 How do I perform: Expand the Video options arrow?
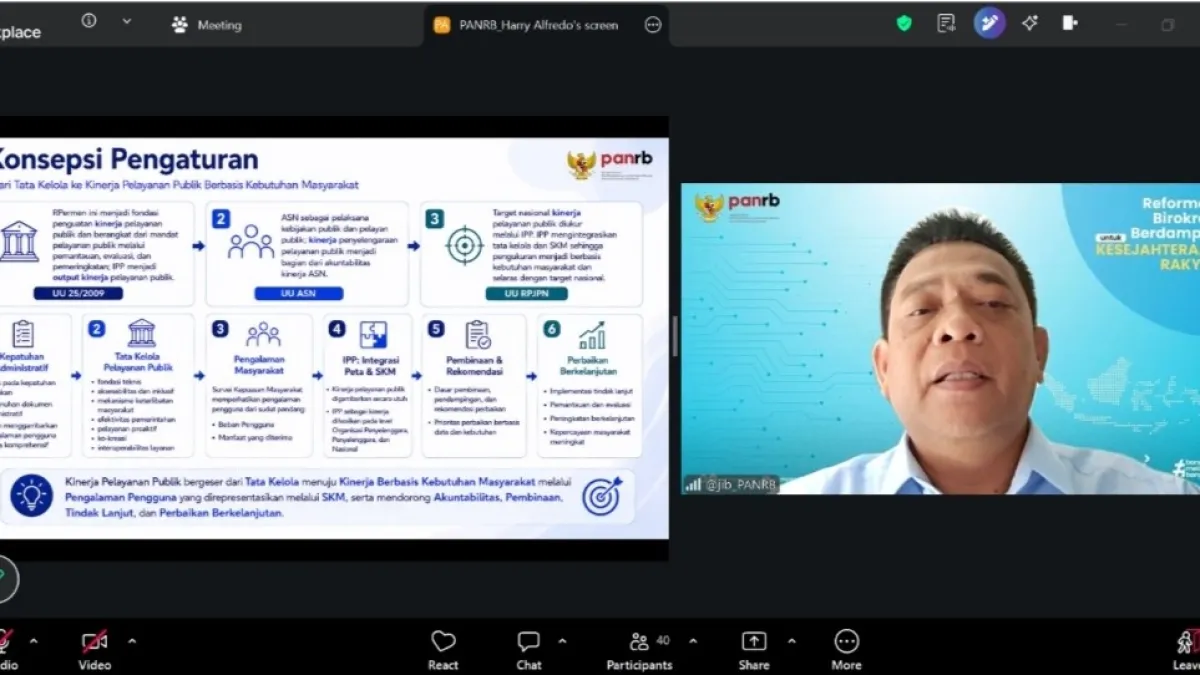coord(132,641)
